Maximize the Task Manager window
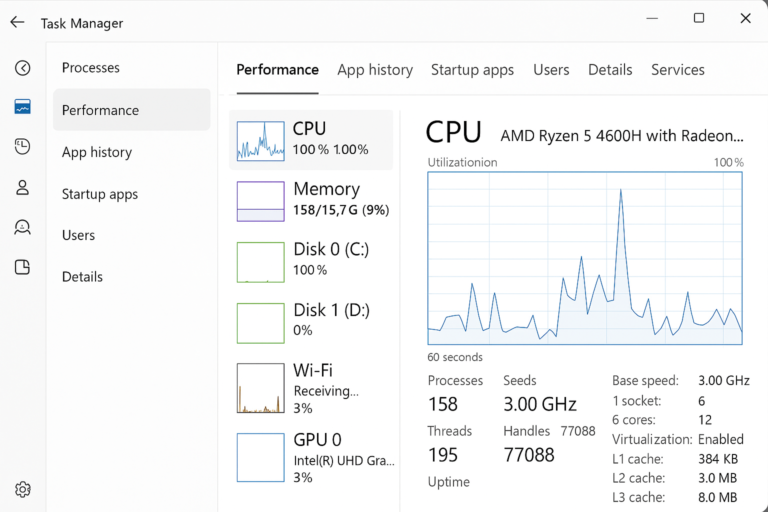Viewport: 768px width, 512px height. click(699, 18)
